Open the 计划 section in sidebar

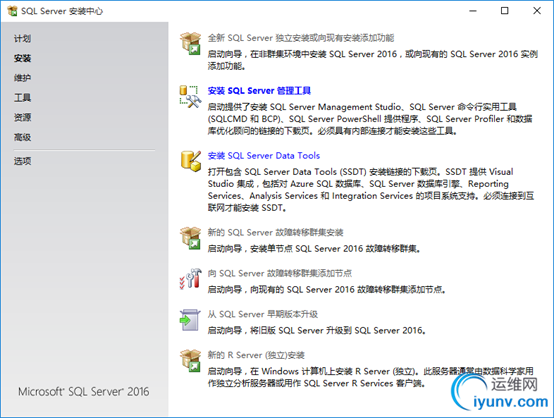(22, 39)
